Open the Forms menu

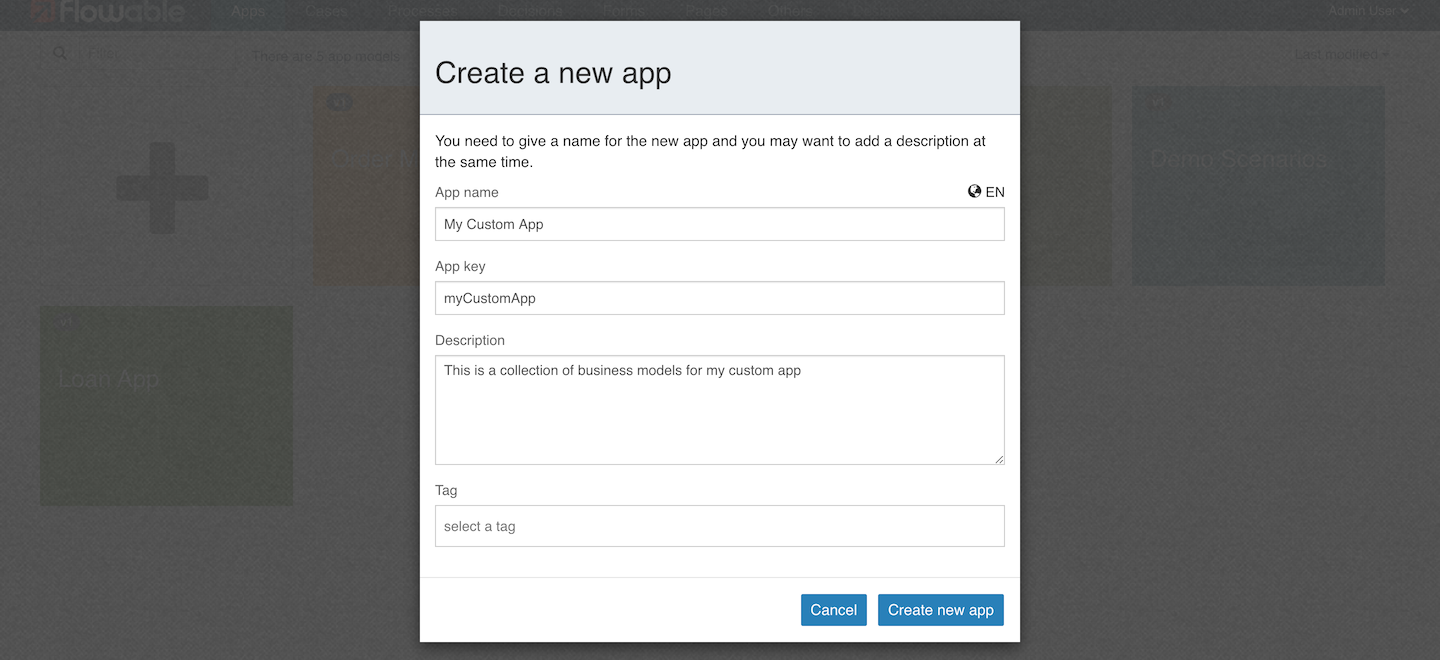(x=621, y=11)
